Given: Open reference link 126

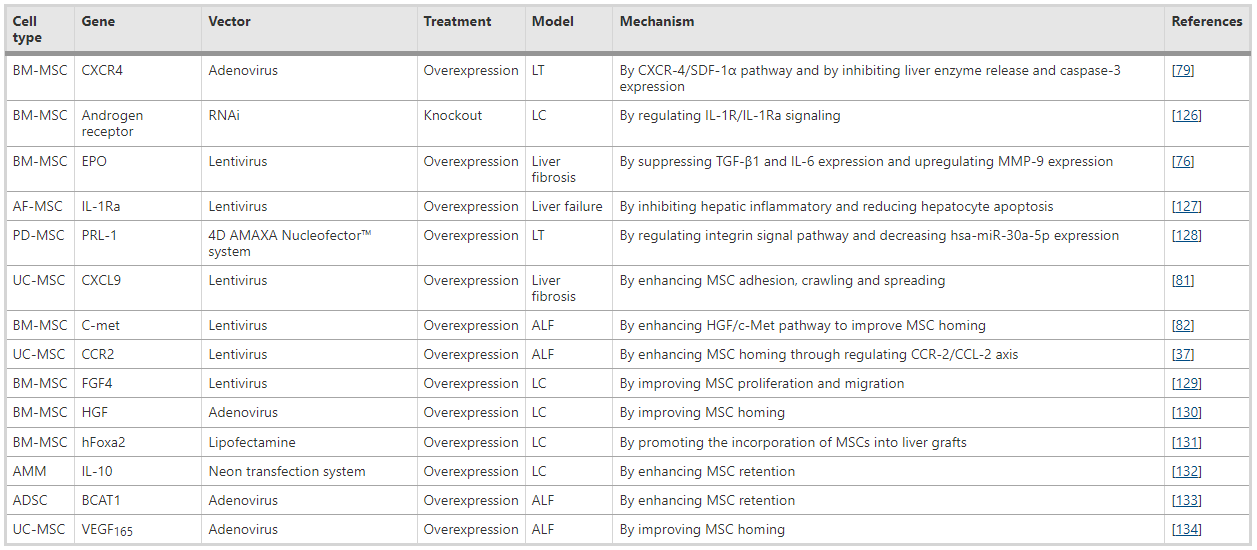Looking at the screenshot, I should pos(1186,116).
